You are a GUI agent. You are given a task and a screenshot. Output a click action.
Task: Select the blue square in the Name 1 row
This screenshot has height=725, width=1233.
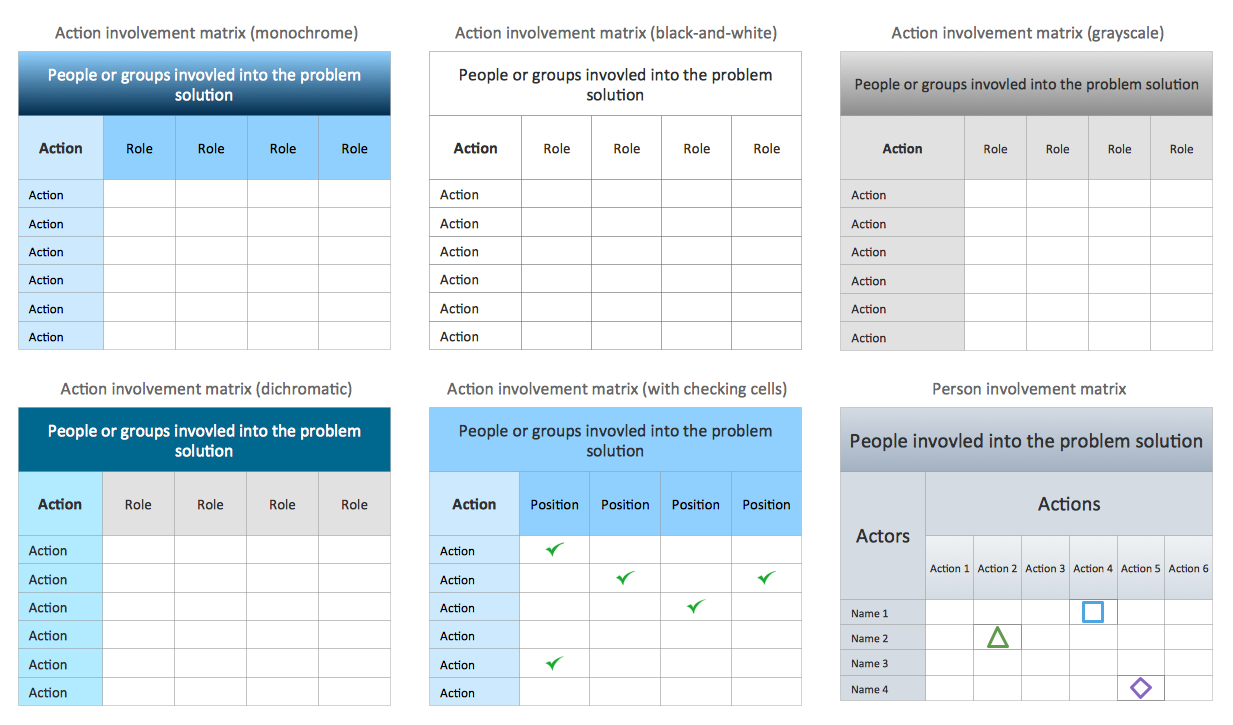pyautogui.click(x=1093, y=612)
